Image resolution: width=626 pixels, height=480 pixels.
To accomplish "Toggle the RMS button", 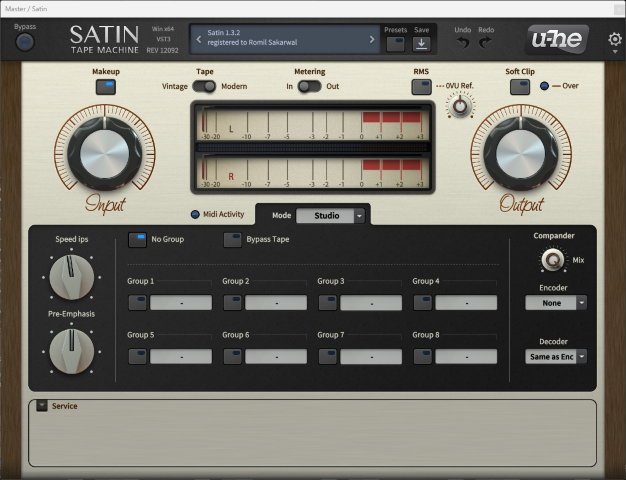I will tap(422, 87).
